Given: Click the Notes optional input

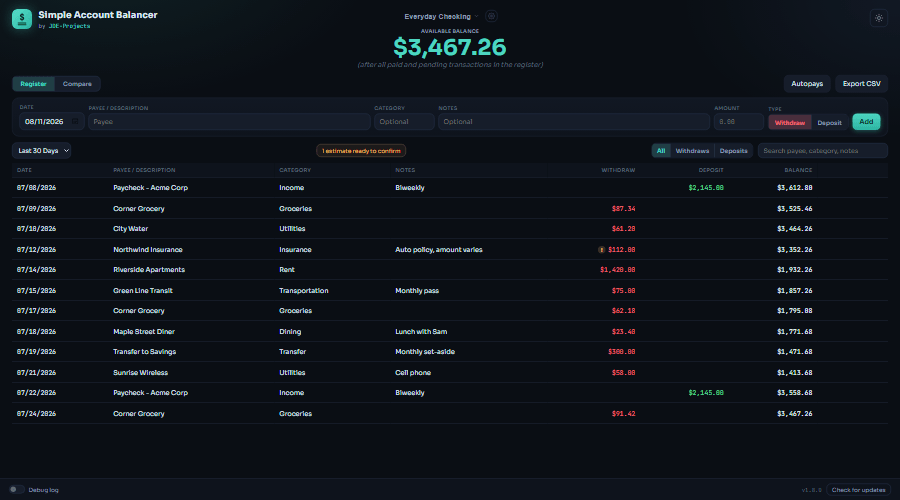Looking at the screenshot, I should (574, 122).
